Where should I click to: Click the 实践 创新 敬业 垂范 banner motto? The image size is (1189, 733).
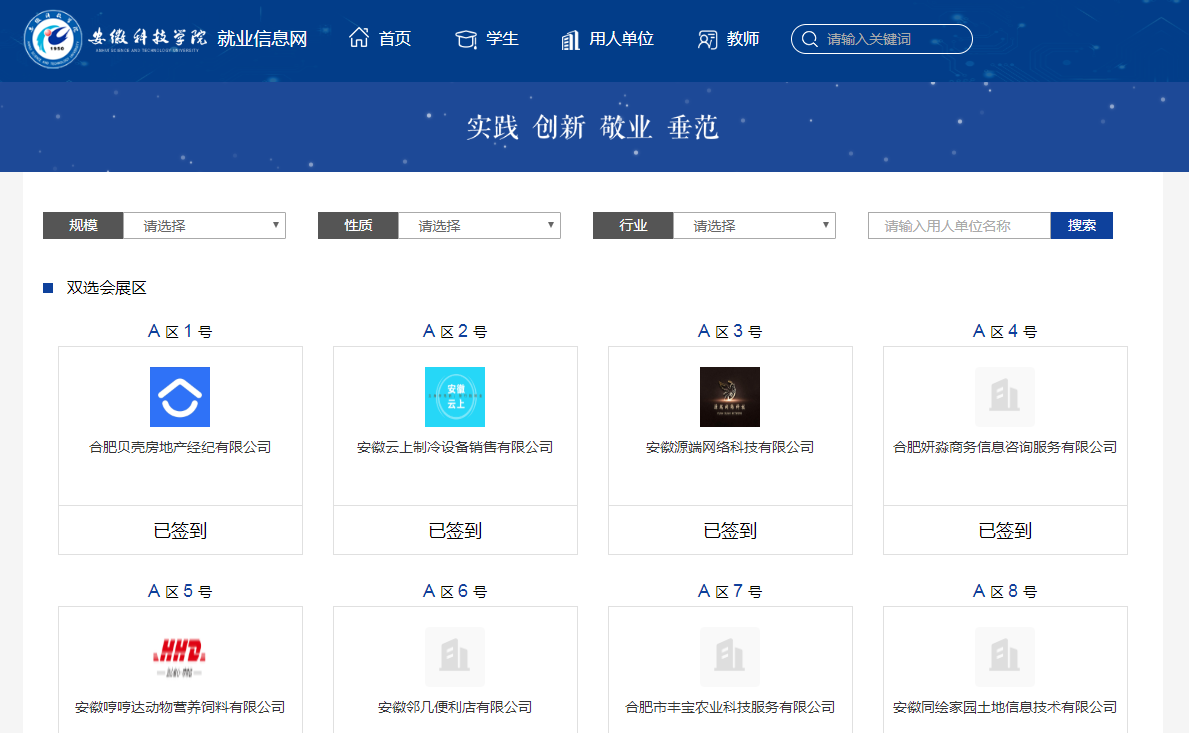tap(592, 127)
